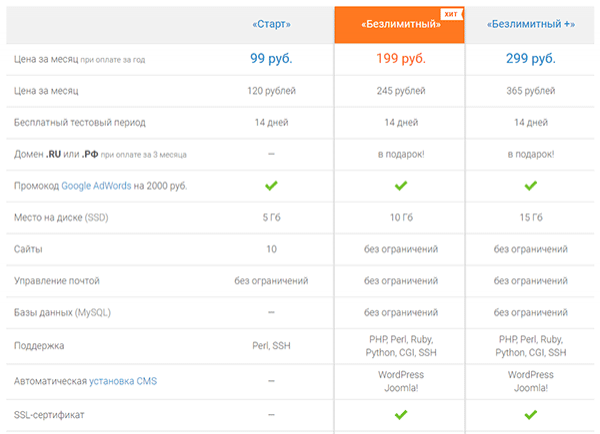
Task: Click the AdWords checkmark under Безлимитный
Action: 401,186
